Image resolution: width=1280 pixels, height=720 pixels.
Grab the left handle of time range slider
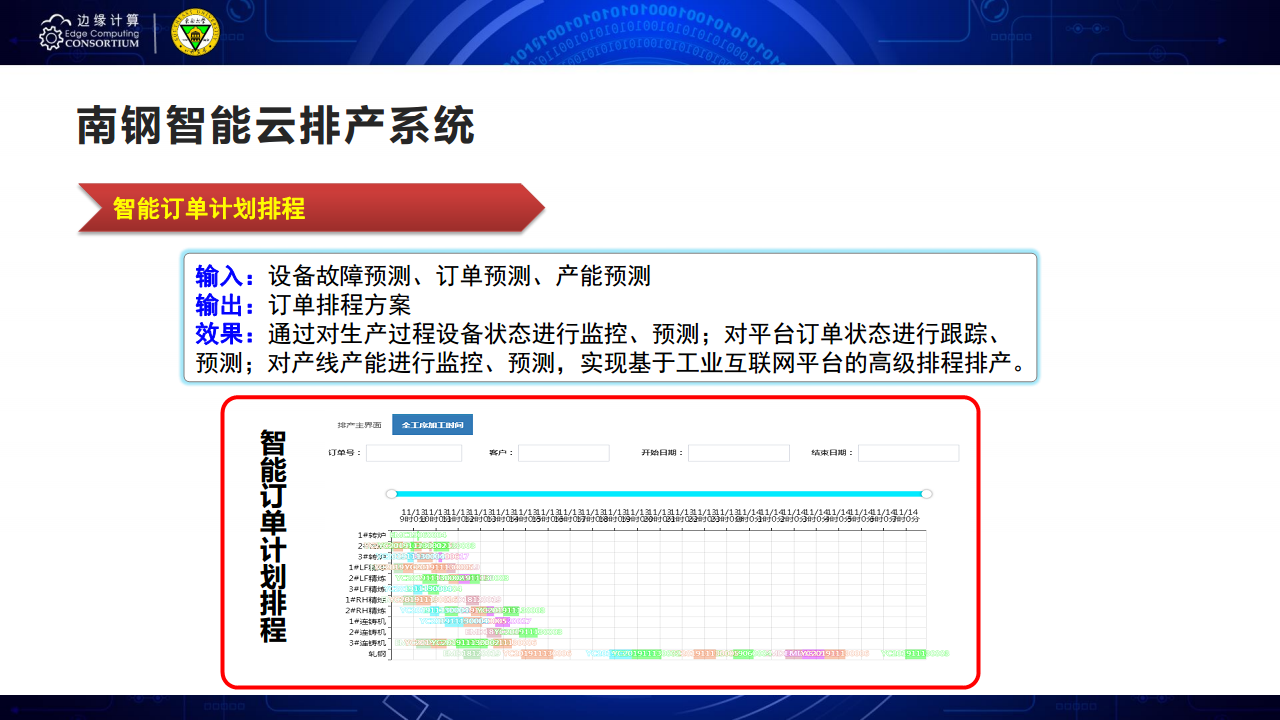tap(391, 493)
